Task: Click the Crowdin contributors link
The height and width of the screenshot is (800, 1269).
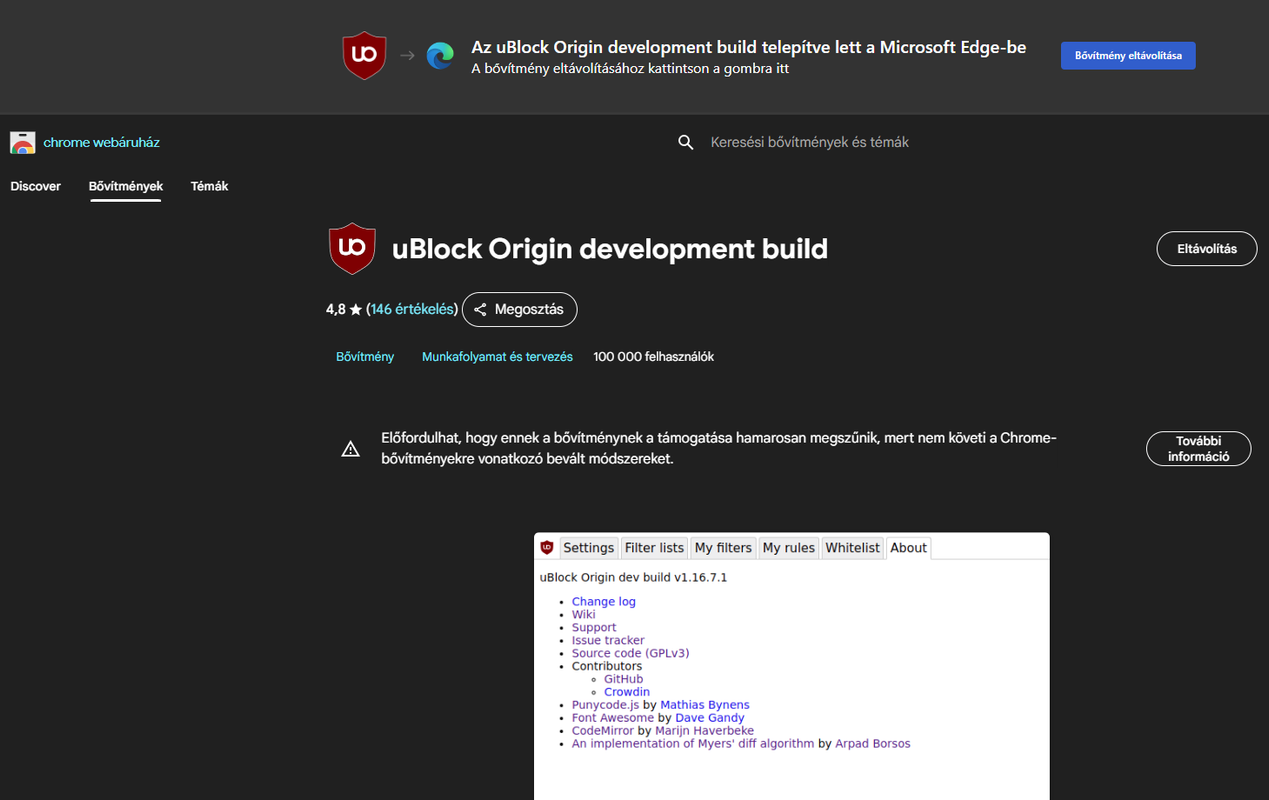Action: click(627, 693)
